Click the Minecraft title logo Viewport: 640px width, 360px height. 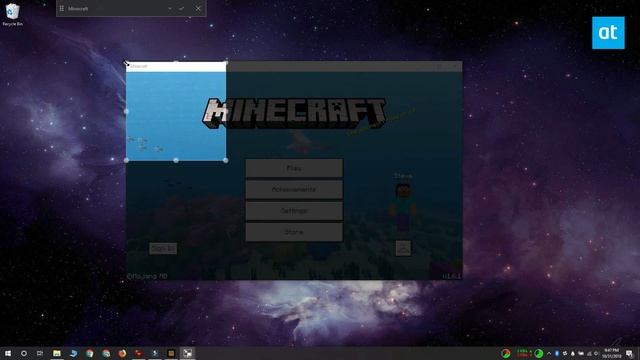294,112
